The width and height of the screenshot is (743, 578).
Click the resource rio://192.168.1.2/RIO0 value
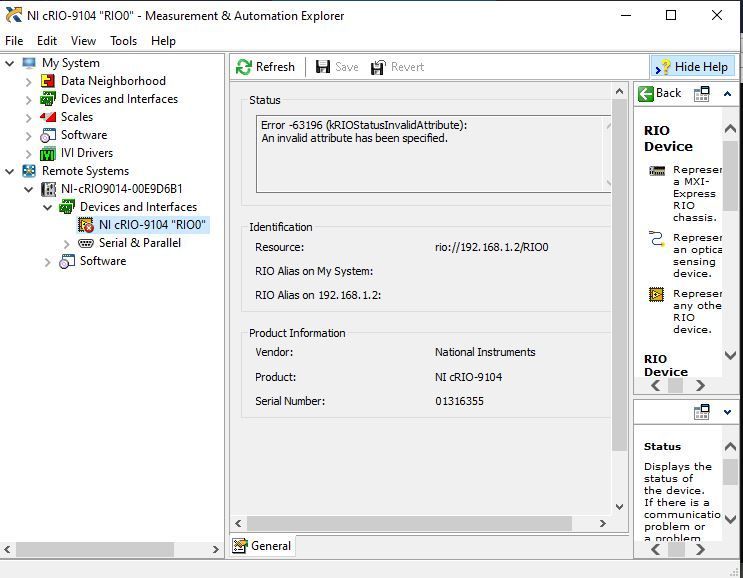pos(491,247)
